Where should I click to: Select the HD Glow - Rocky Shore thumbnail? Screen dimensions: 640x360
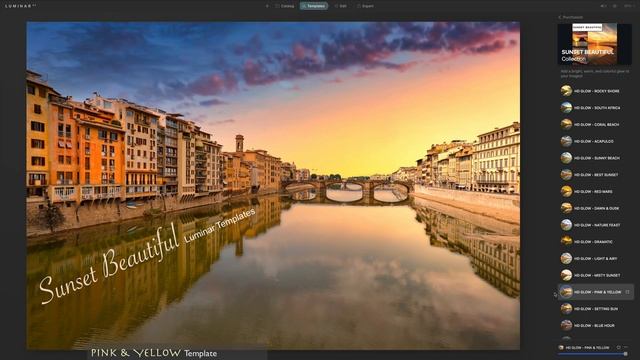coord(566,91)
